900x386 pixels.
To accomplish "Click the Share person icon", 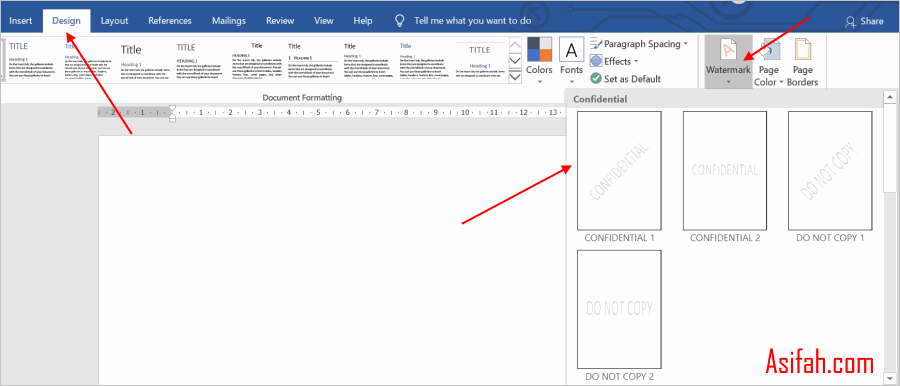I will point(850,22).
